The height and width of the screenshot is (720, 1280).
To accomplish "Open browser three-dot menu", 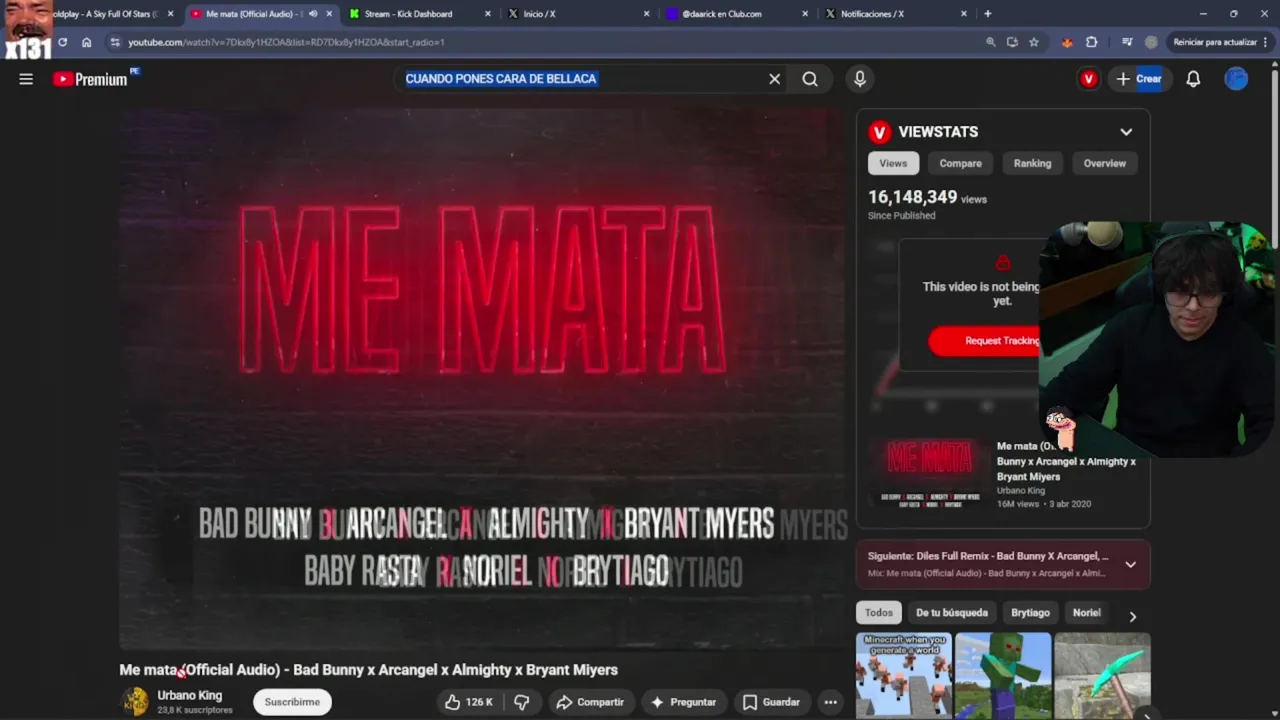I will pos(1266,42).
